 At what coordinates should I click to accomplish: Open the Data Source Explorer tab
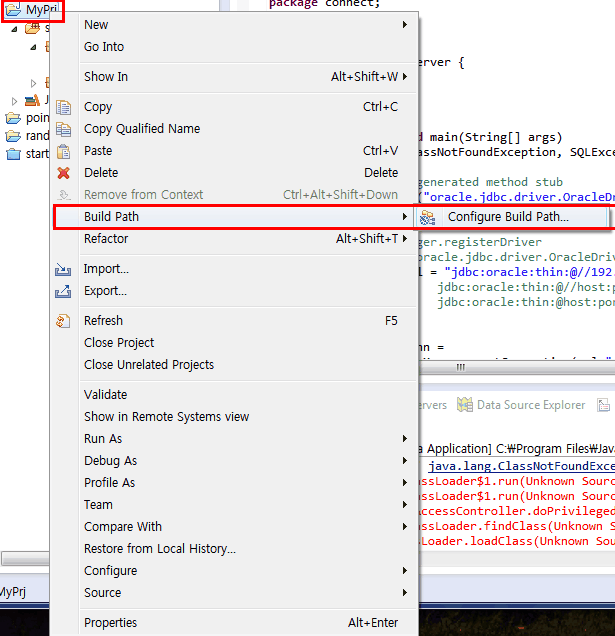click(522, 405)
